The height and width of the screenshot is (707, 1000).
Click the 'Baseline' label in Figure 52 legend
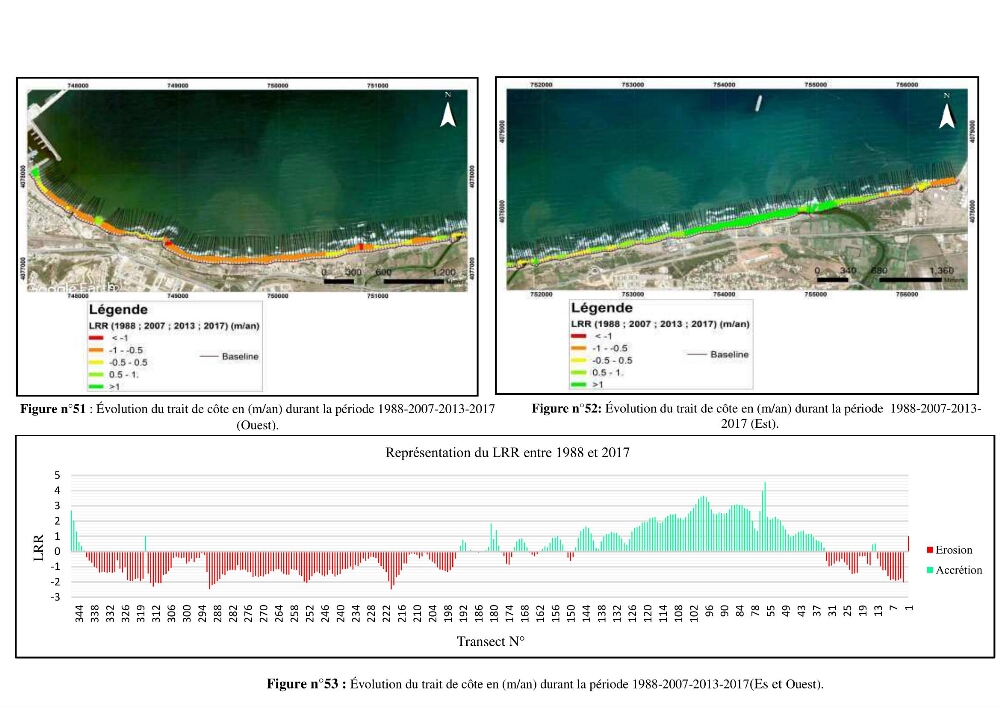(x=730, y=354)
